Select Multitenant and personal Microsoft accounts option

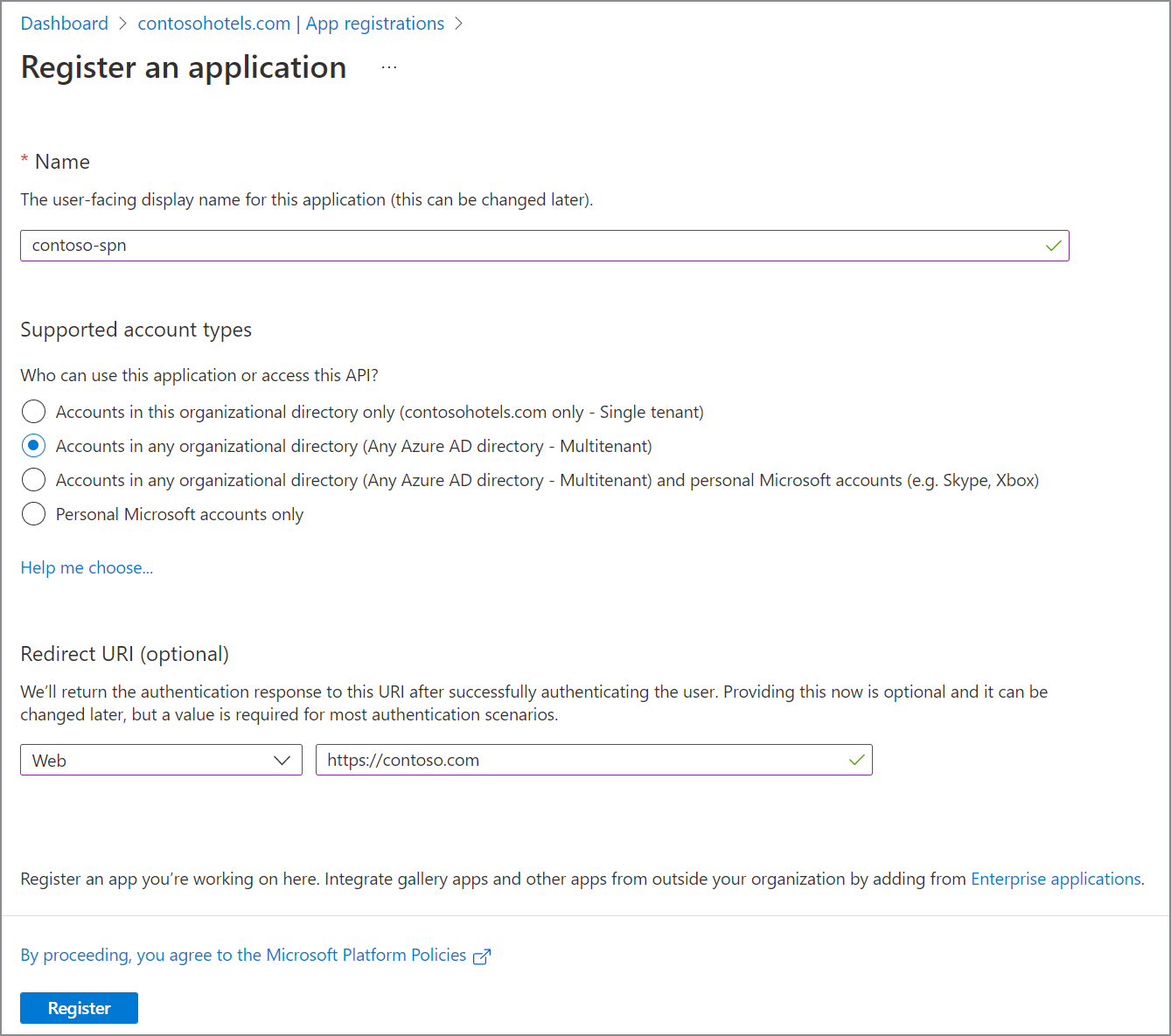33,479
